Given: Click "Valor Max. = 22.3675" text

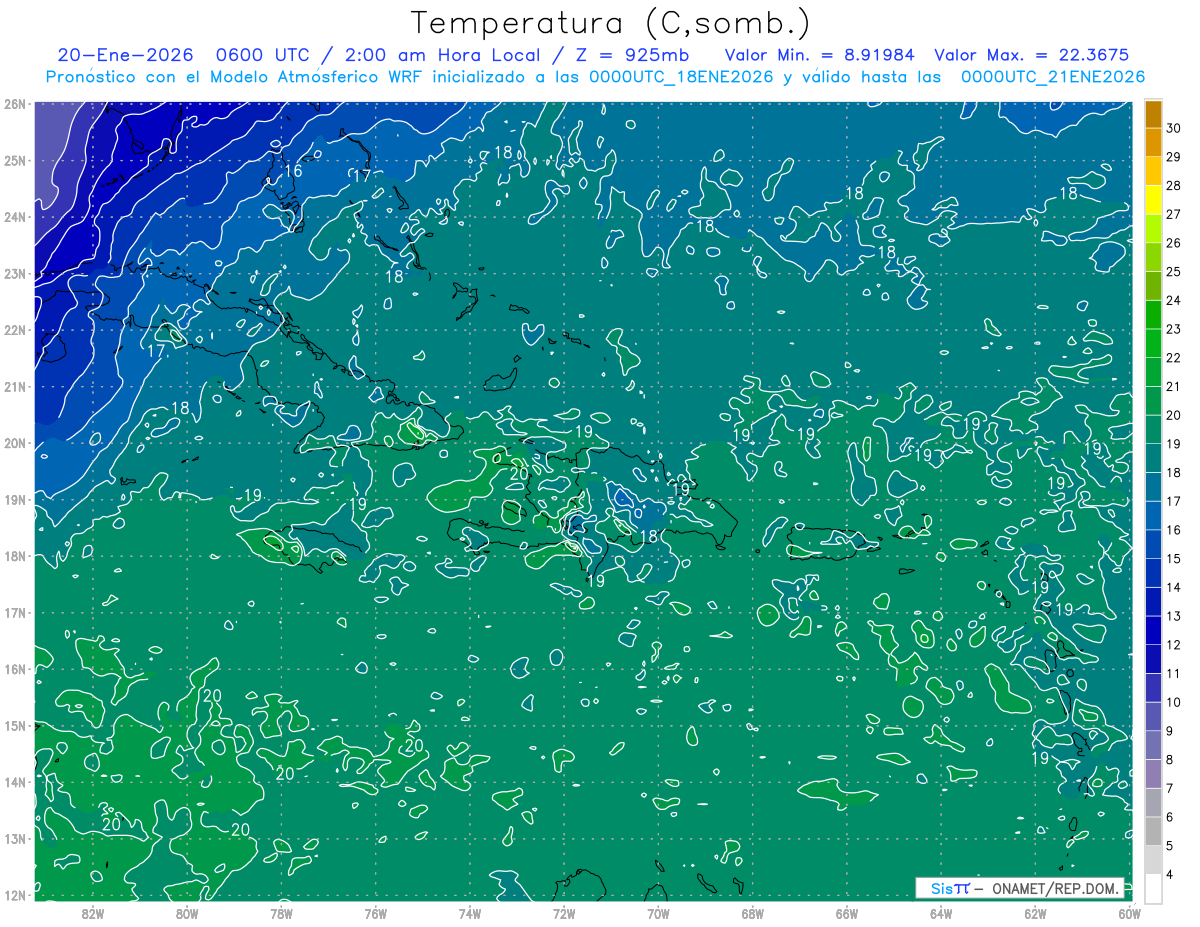Looking at the screenshot, I should [1032, 55].
